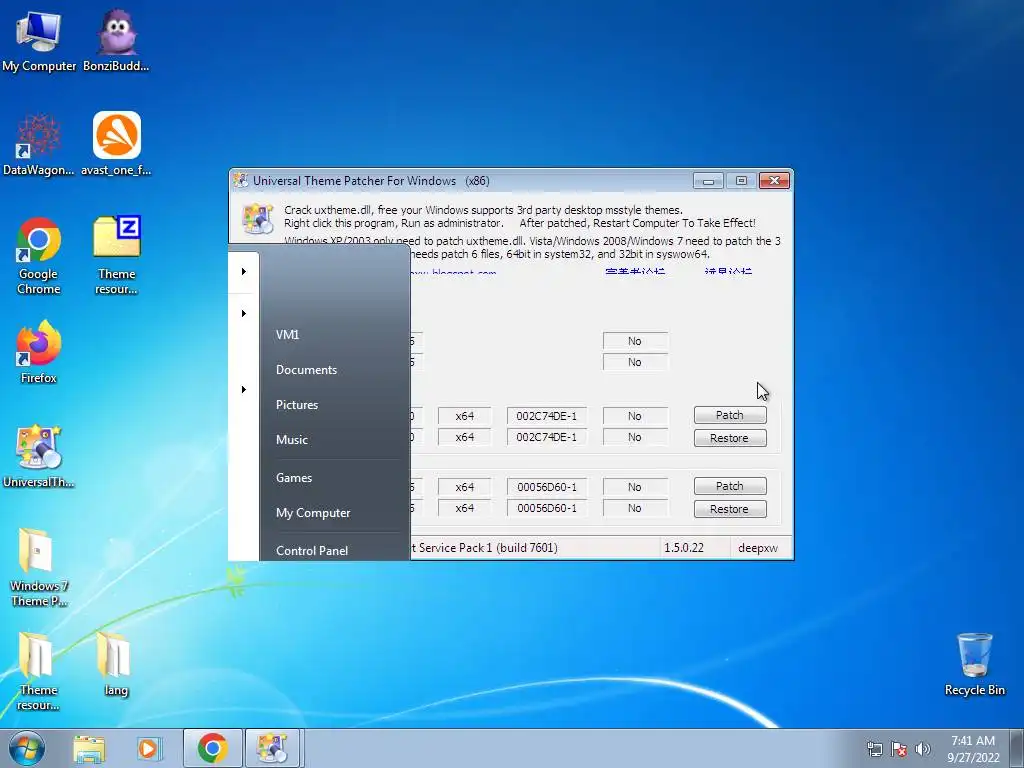The width and height of the screenshot is (1024, 768).
Task: Select the avast_one_f installer icon
Action: pos(116,145)
